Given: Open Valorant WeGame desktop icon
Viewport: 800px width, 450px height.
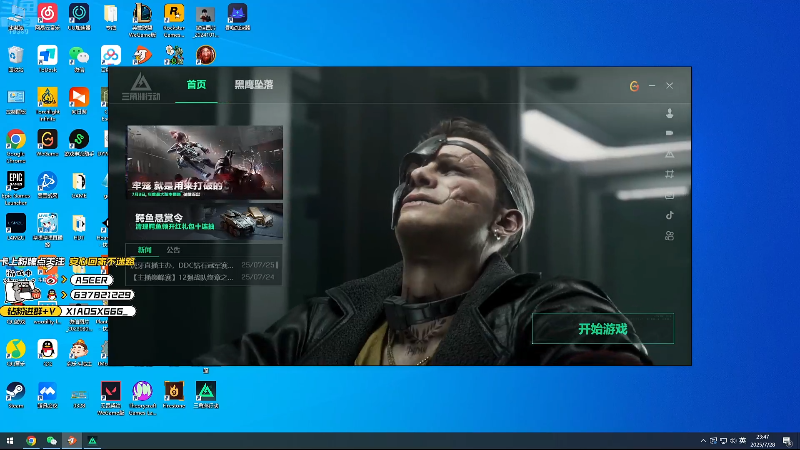Looking at the screenshot, I should (111, 398).
